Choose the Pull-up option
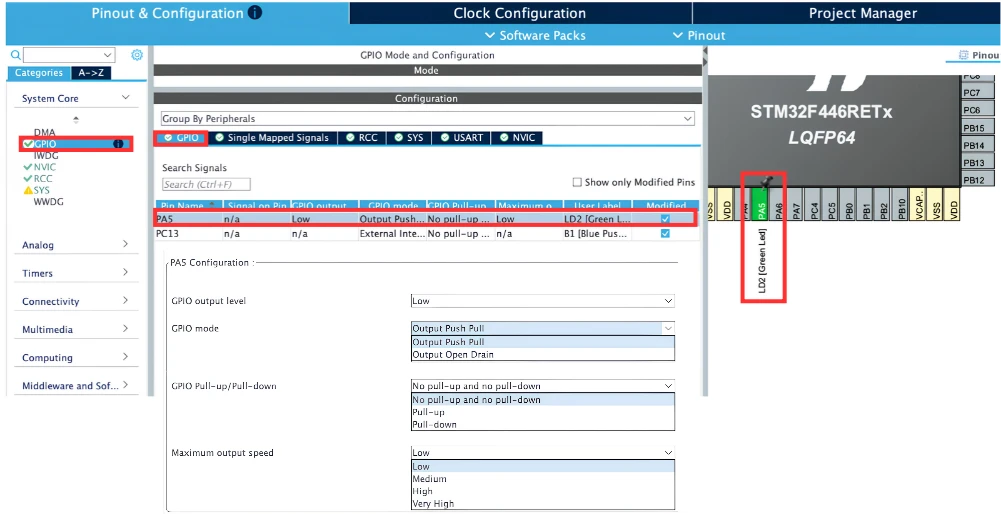Viewport: 1001px width, 514px height. click(543, 412)
